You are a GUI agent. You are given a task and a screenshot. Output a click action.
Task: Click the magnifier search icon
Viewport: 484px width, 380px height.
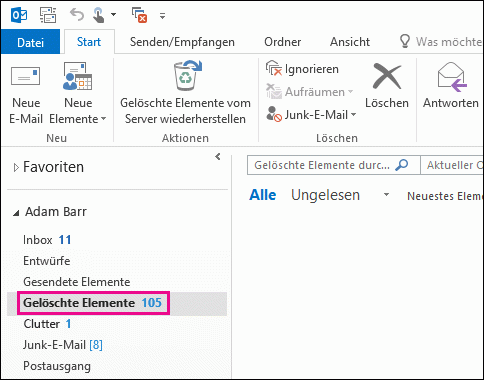(402, 164)
